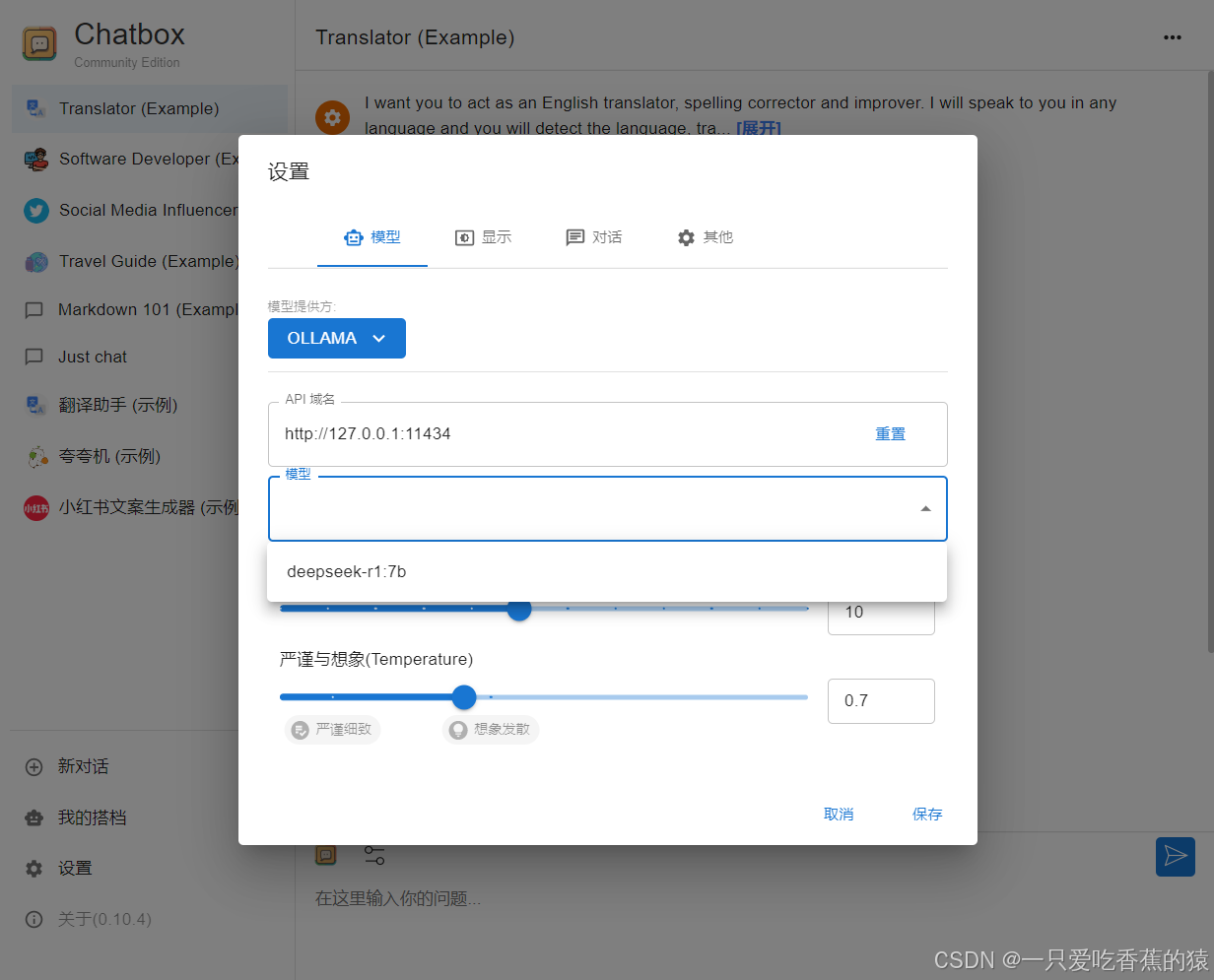Click the chat icon left of the sliders icon
1214x980 pixels.
tap(325, 855)
